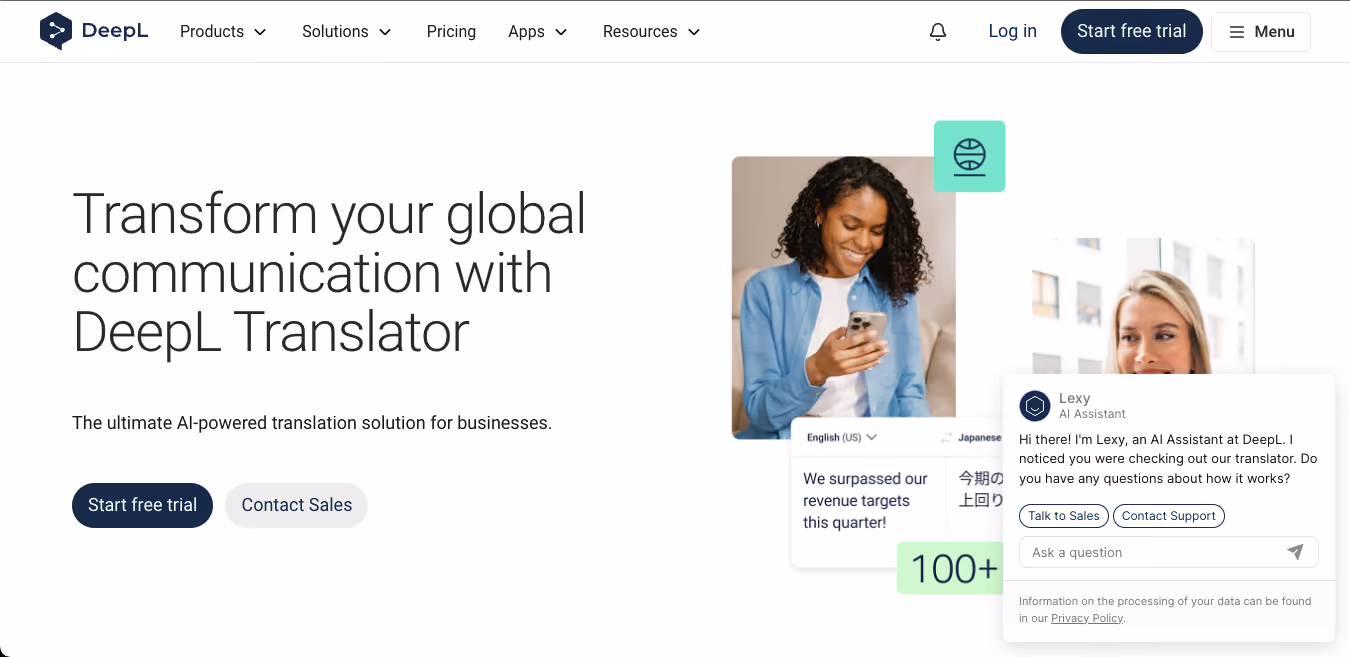Click 'The ultimate AI-powered translation solution' text
1350x657 pixels.
tap(312, 423)
